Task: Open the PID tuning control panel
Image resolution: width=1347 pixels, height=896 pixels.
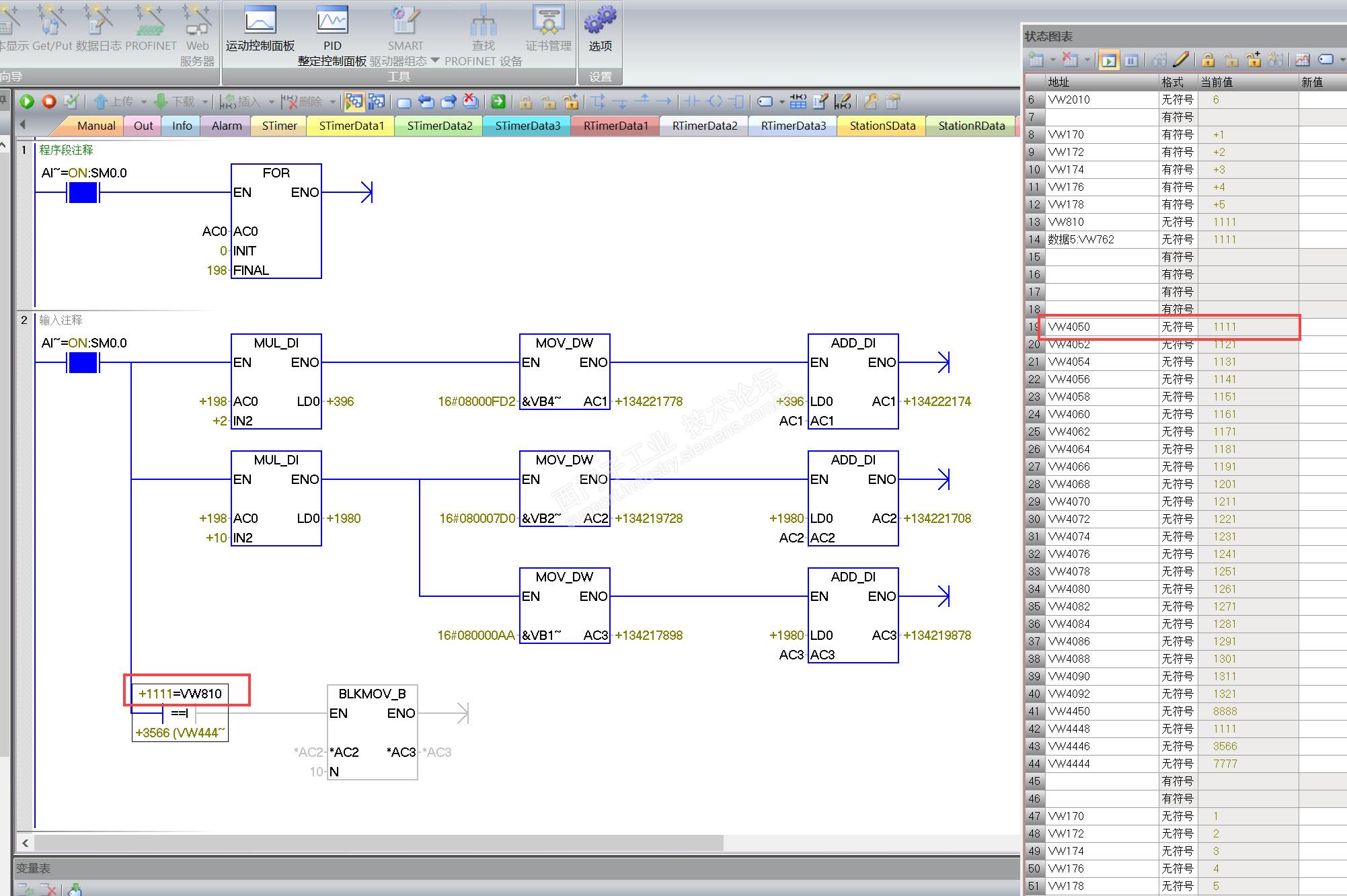Action: point(332,29)
